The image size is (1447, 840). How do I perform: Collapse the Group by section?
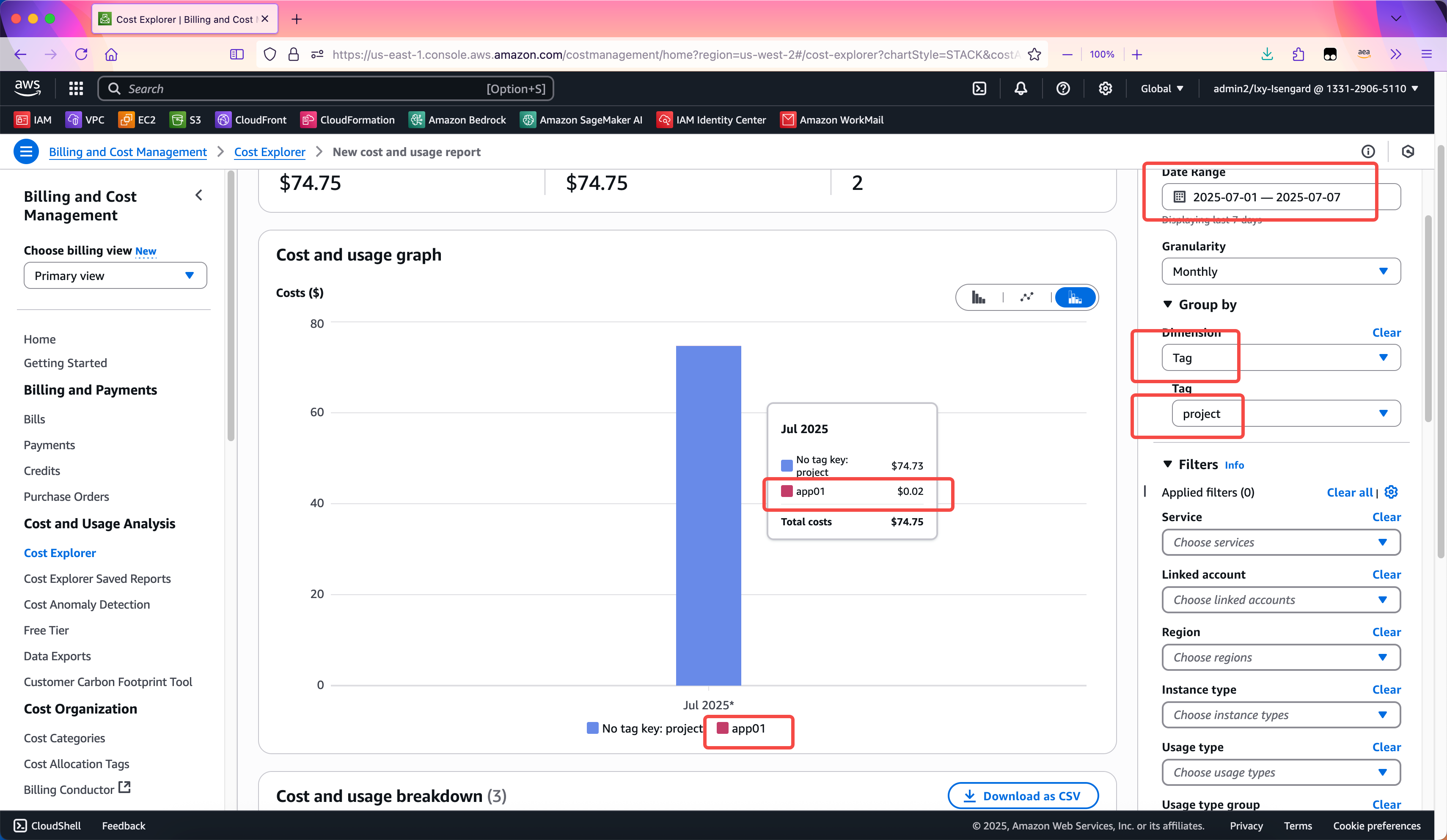coord(1167,304)
